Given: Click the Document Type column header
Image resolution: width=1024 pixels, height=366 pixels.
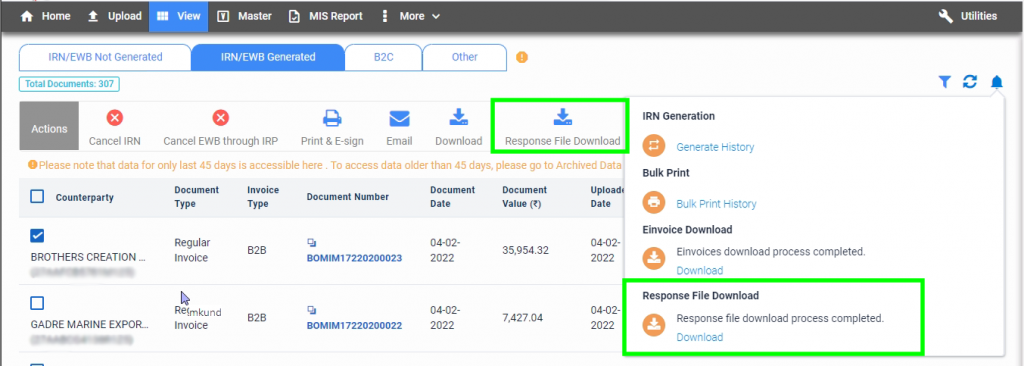Looking at the screenshot, I should coord(197,197).
